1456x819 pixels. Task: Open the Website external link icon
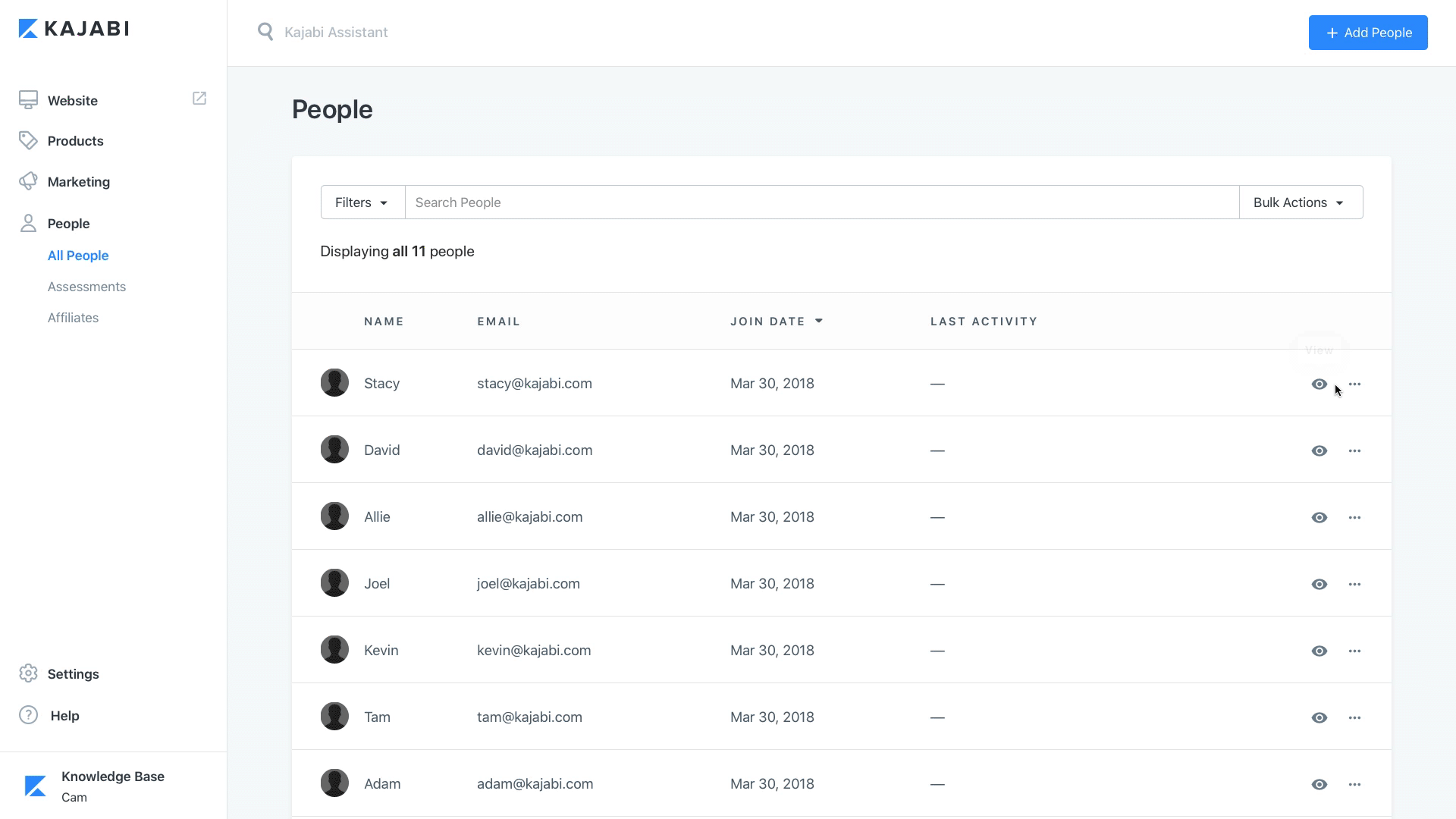(199, 99)
